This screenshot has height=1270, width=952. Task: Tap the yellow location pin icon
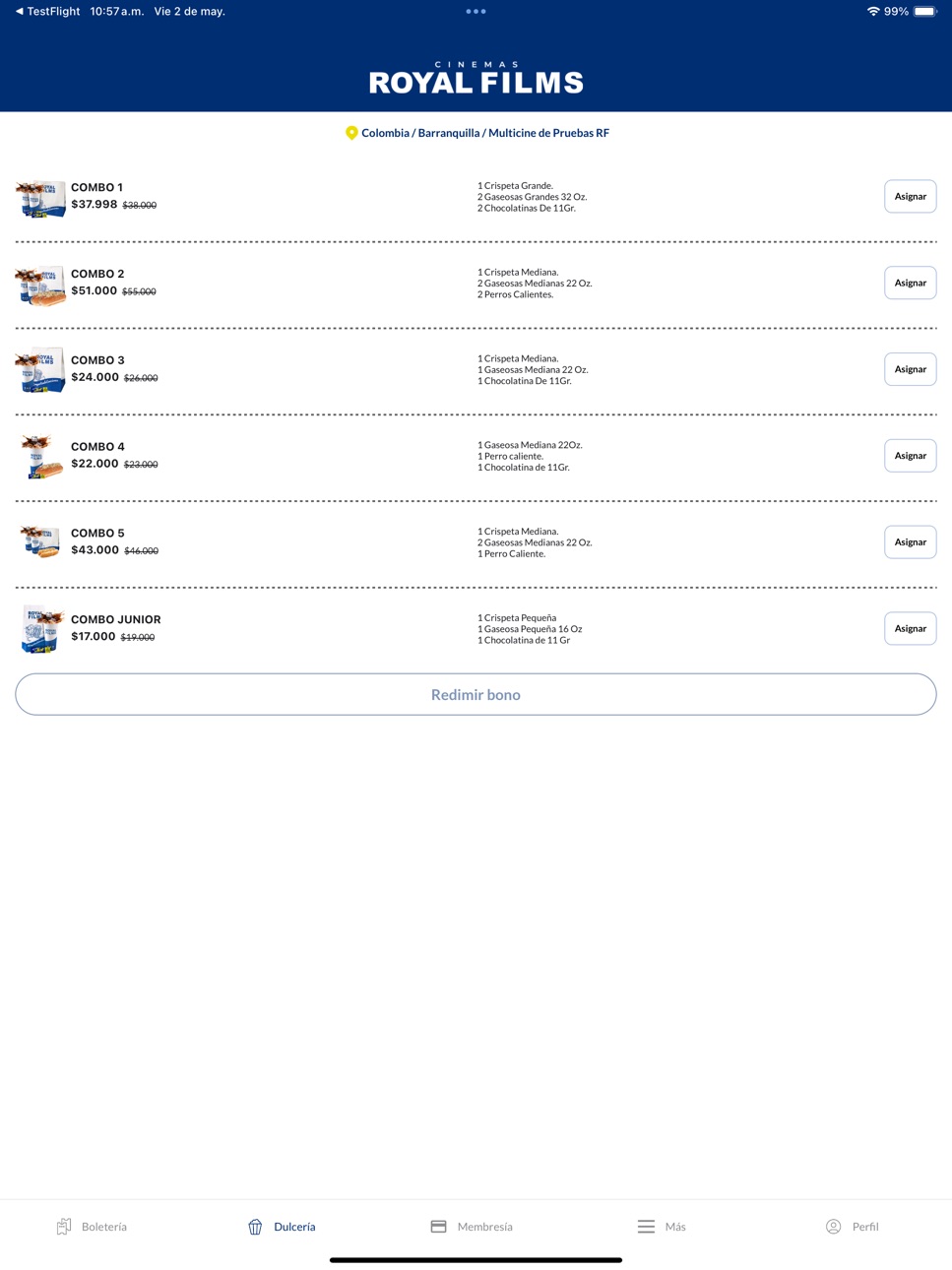tap(351, 133)
